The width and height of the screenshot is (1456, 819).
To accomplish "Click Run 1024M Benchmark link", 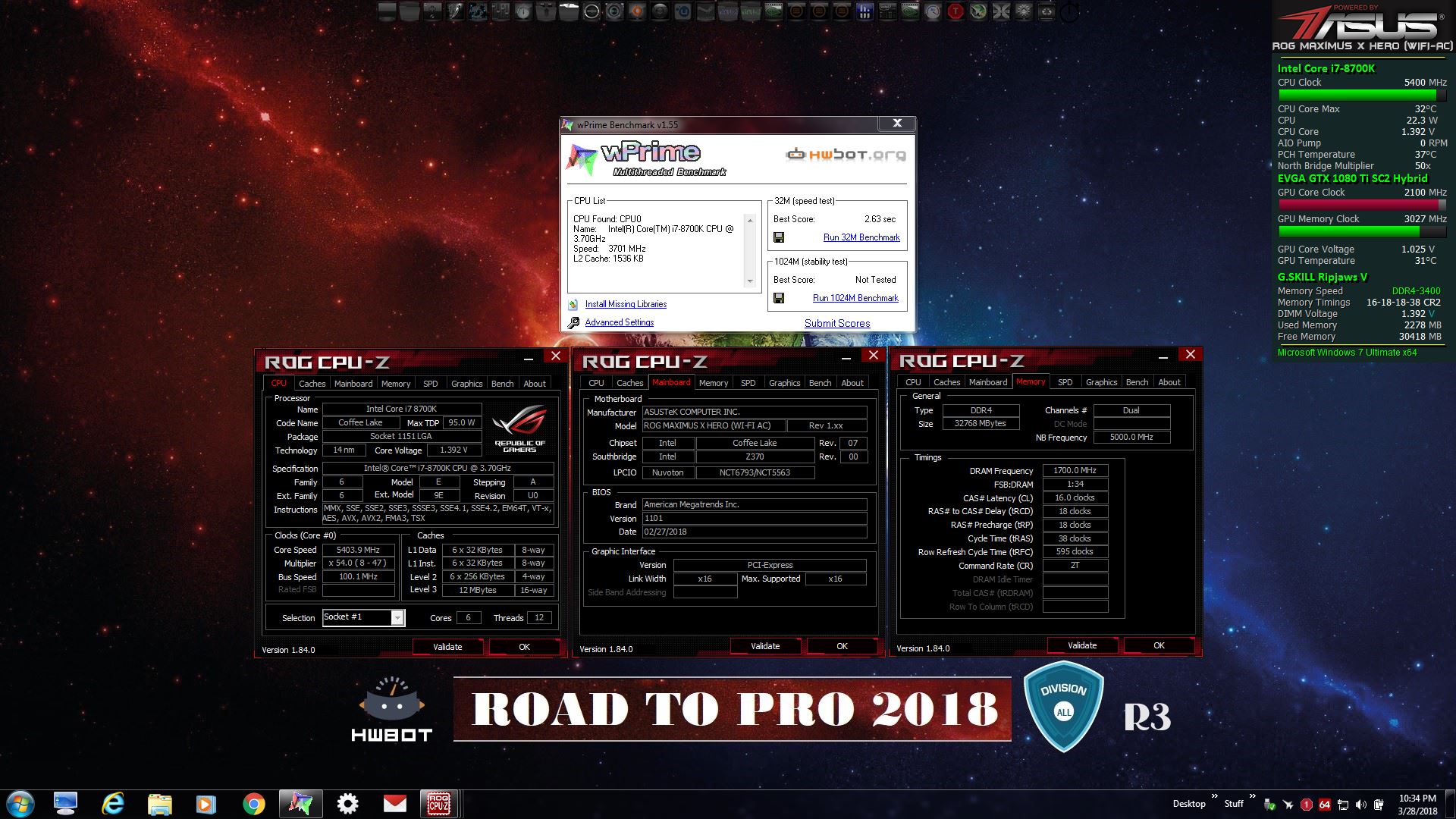I will [855, 298].
